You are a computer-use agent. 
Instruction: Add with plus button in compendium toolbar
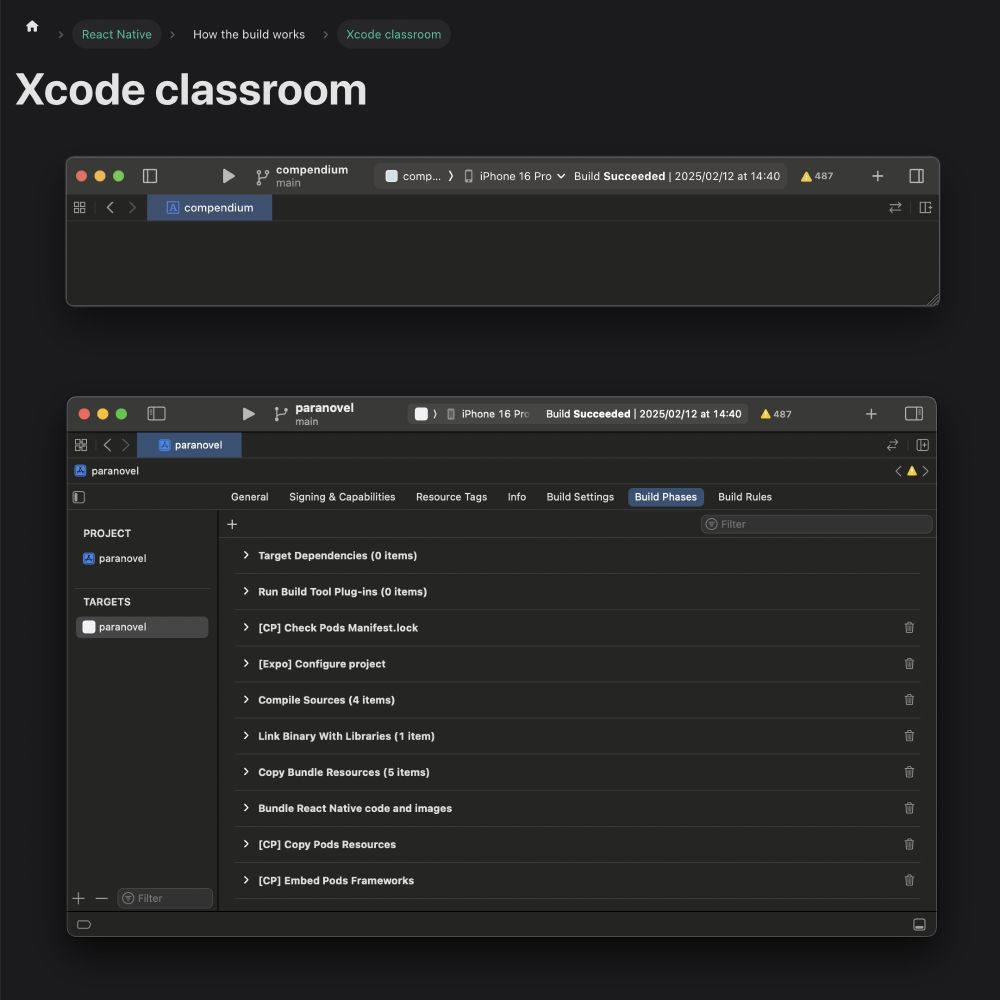point(878,176)
